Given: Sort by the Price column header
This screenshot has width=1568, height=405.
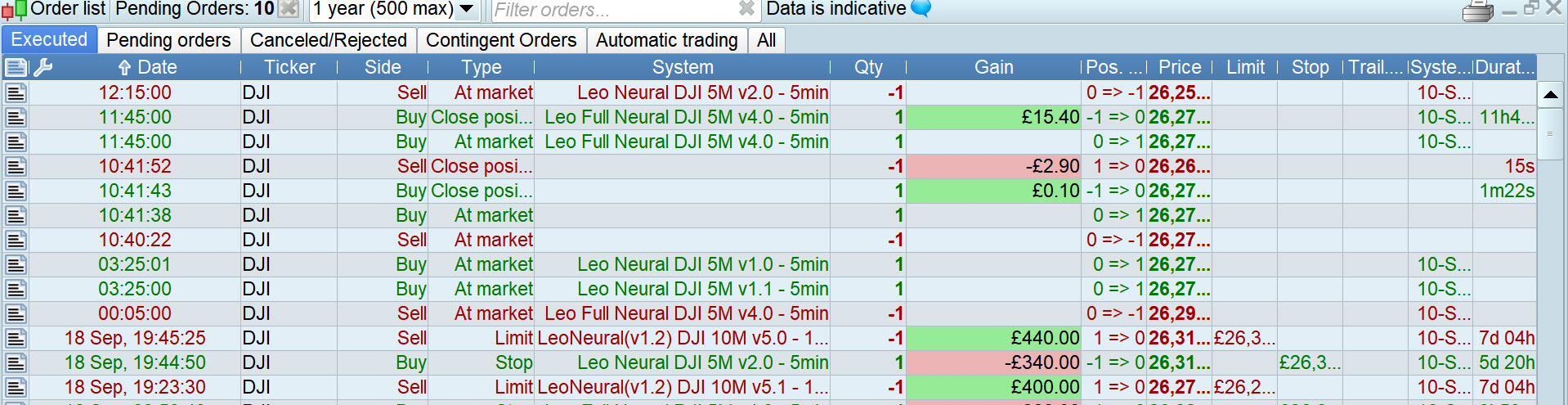Looking at the screenshot, I should tap(1180, 67).
